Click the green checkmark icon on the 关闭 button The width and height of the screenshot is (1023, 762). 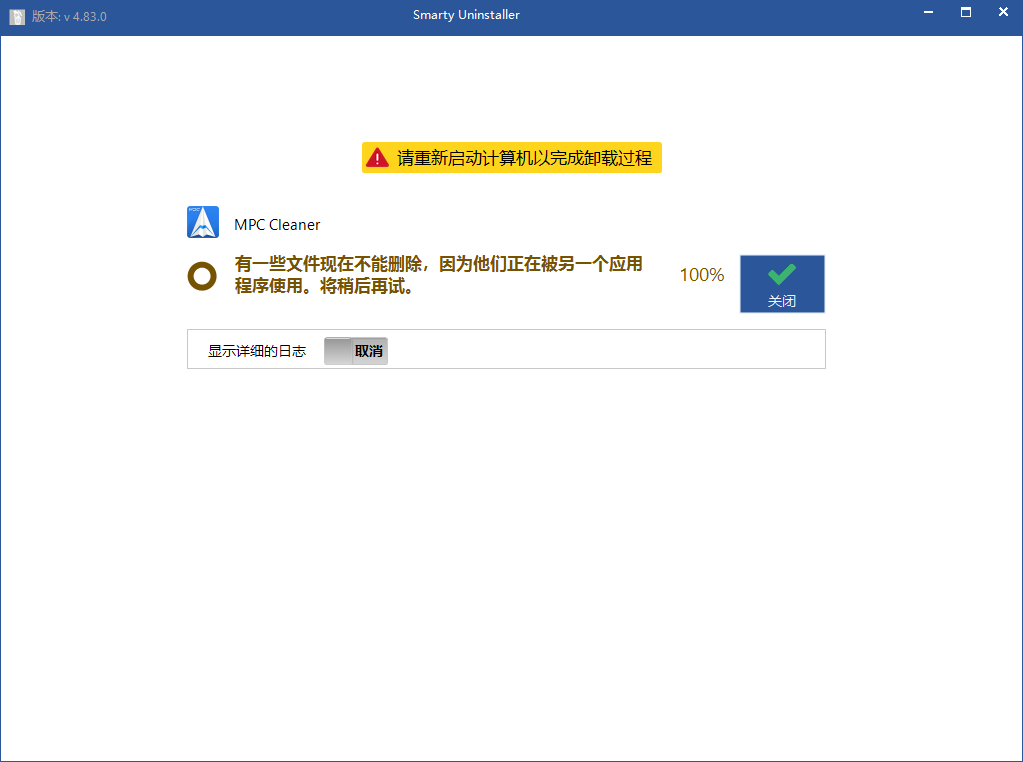(x=782, y=273)
